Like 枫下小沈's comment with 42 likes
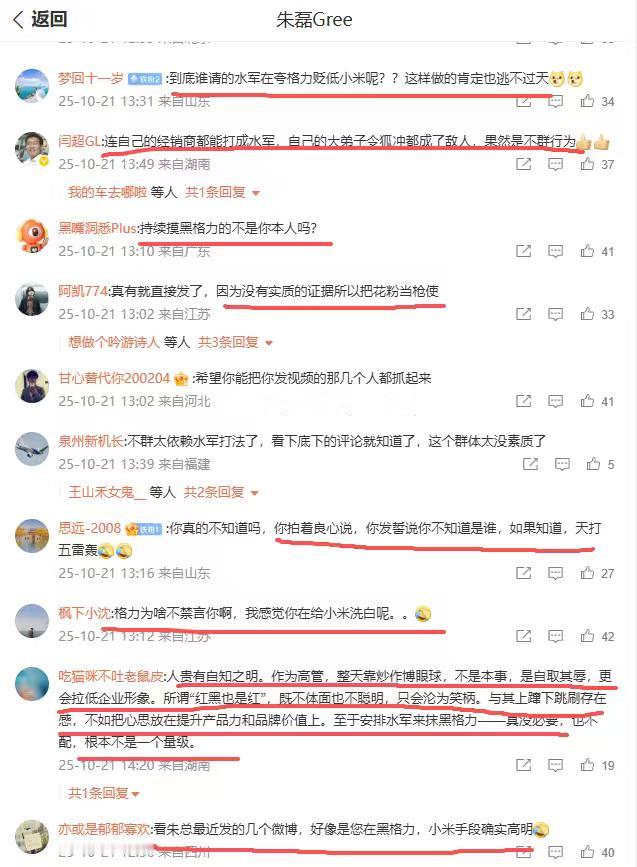The image size is (637, 867). click(587, 636)
